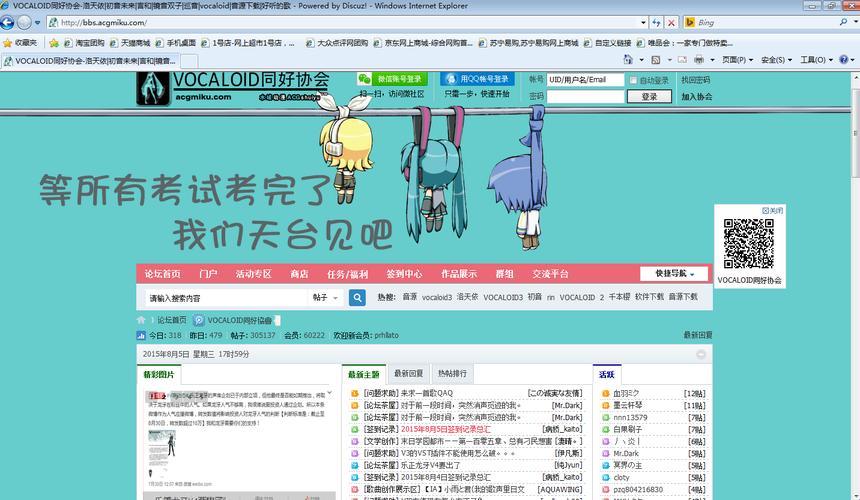Viewport: 860px width, 500px height.
Task: Open 收藏夹 favorites star
Action: coord(20,43)
